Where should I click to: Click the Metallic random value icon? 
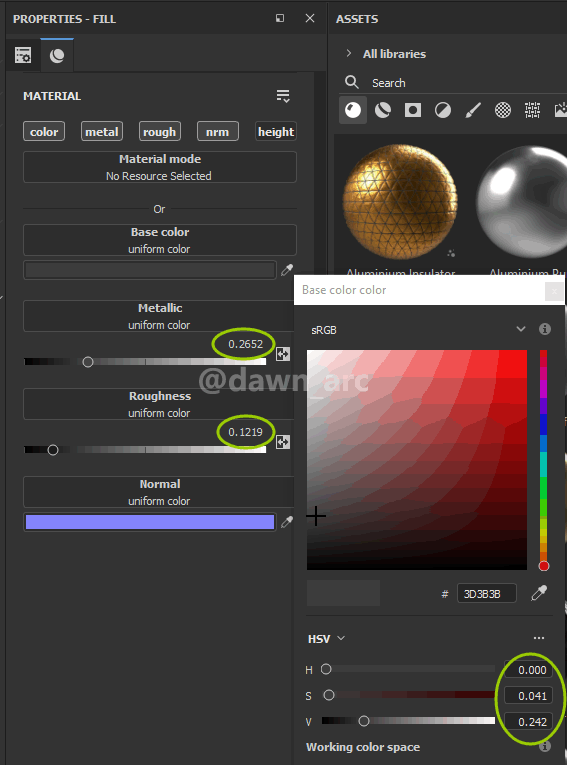(x=283, y=354)
